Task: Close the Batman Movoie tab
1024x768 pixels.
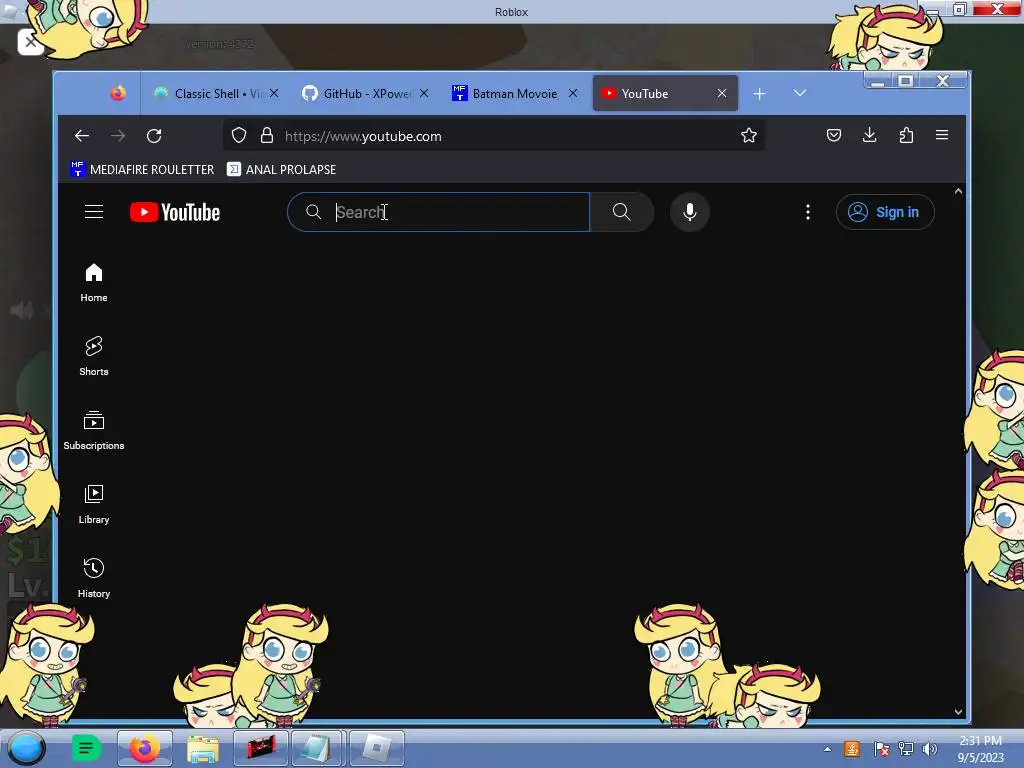Action: [x=573, y=93]
